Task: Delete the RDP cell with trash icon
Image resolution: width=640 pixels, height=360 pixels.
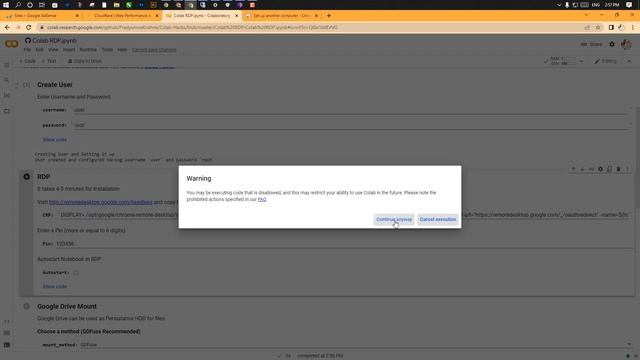Action: coord(618,169)
